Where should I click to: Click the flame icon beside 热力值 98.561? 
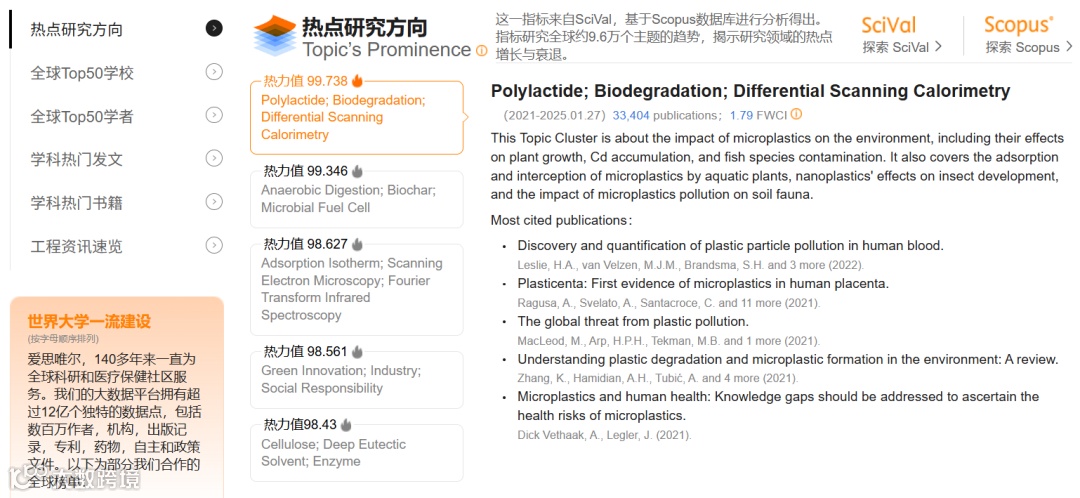click(357, 352)
